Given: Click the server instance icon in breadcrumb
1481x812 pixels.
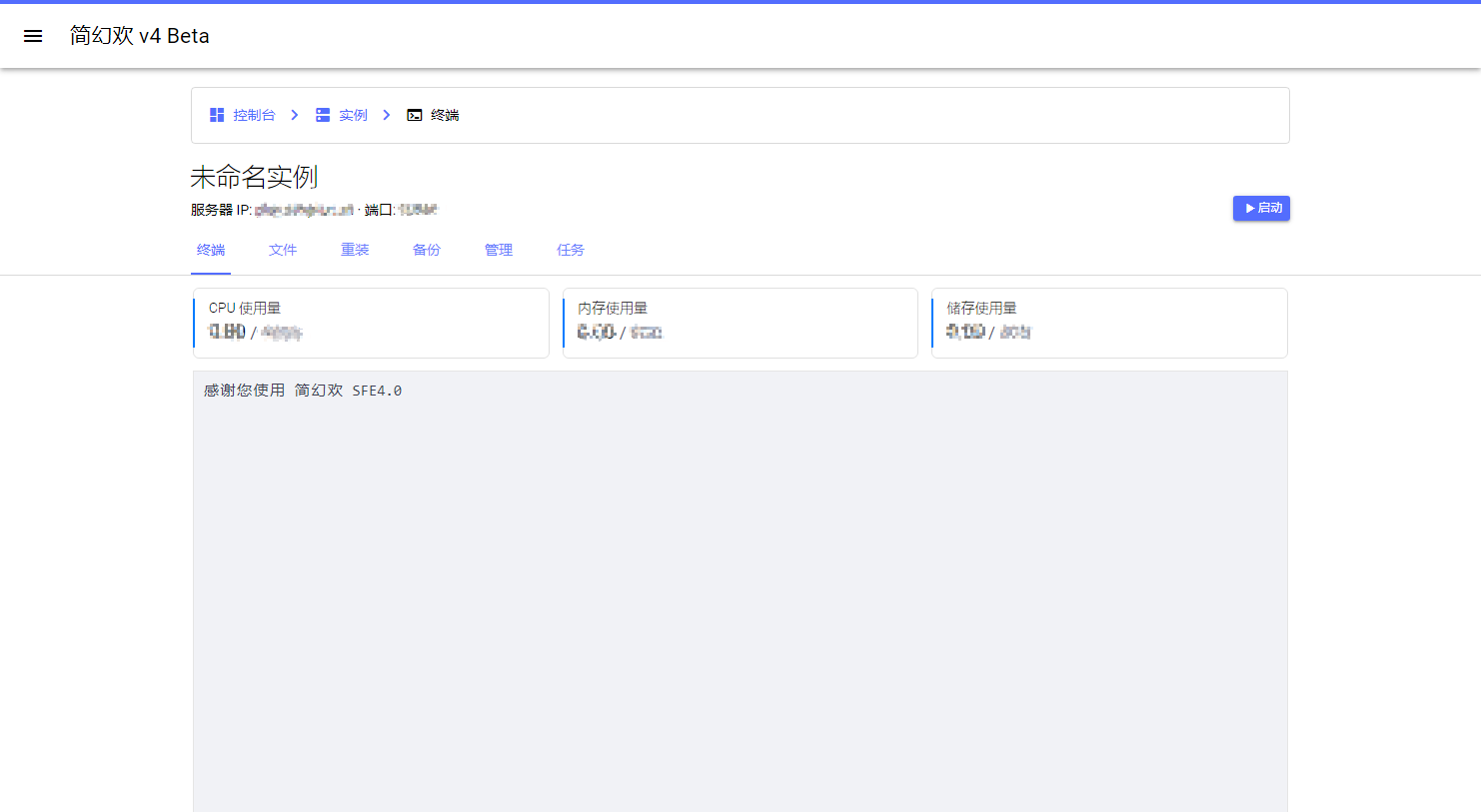Looking at the screenshot, I should click(323, 115).
